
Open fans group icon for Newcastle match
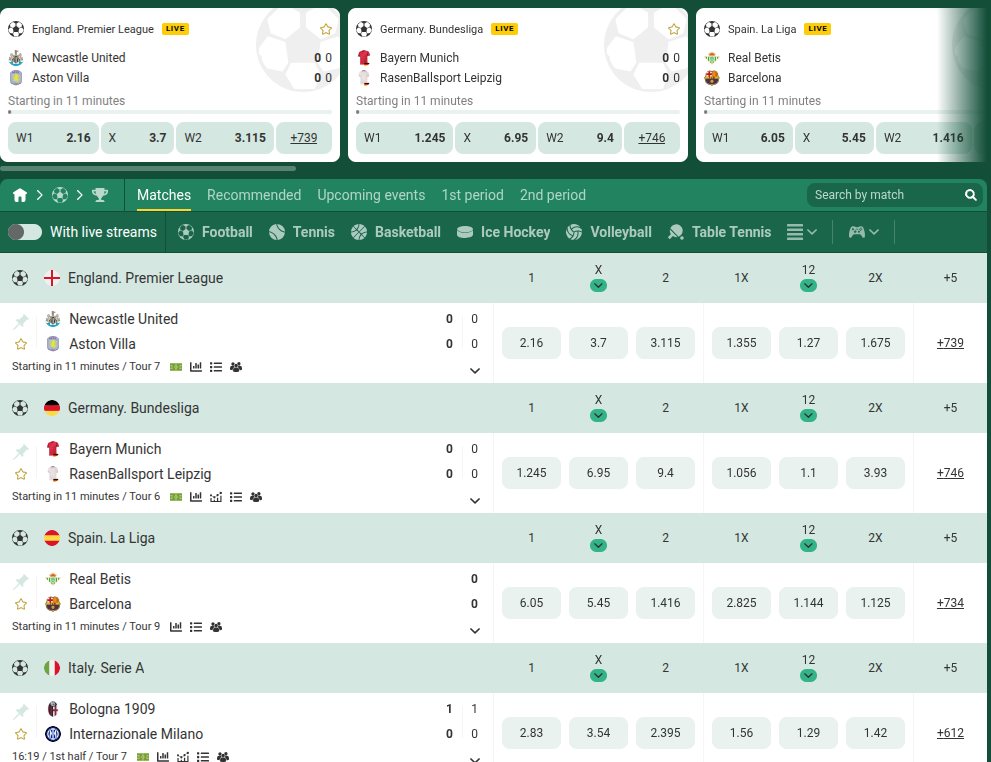tap(236, 367)
